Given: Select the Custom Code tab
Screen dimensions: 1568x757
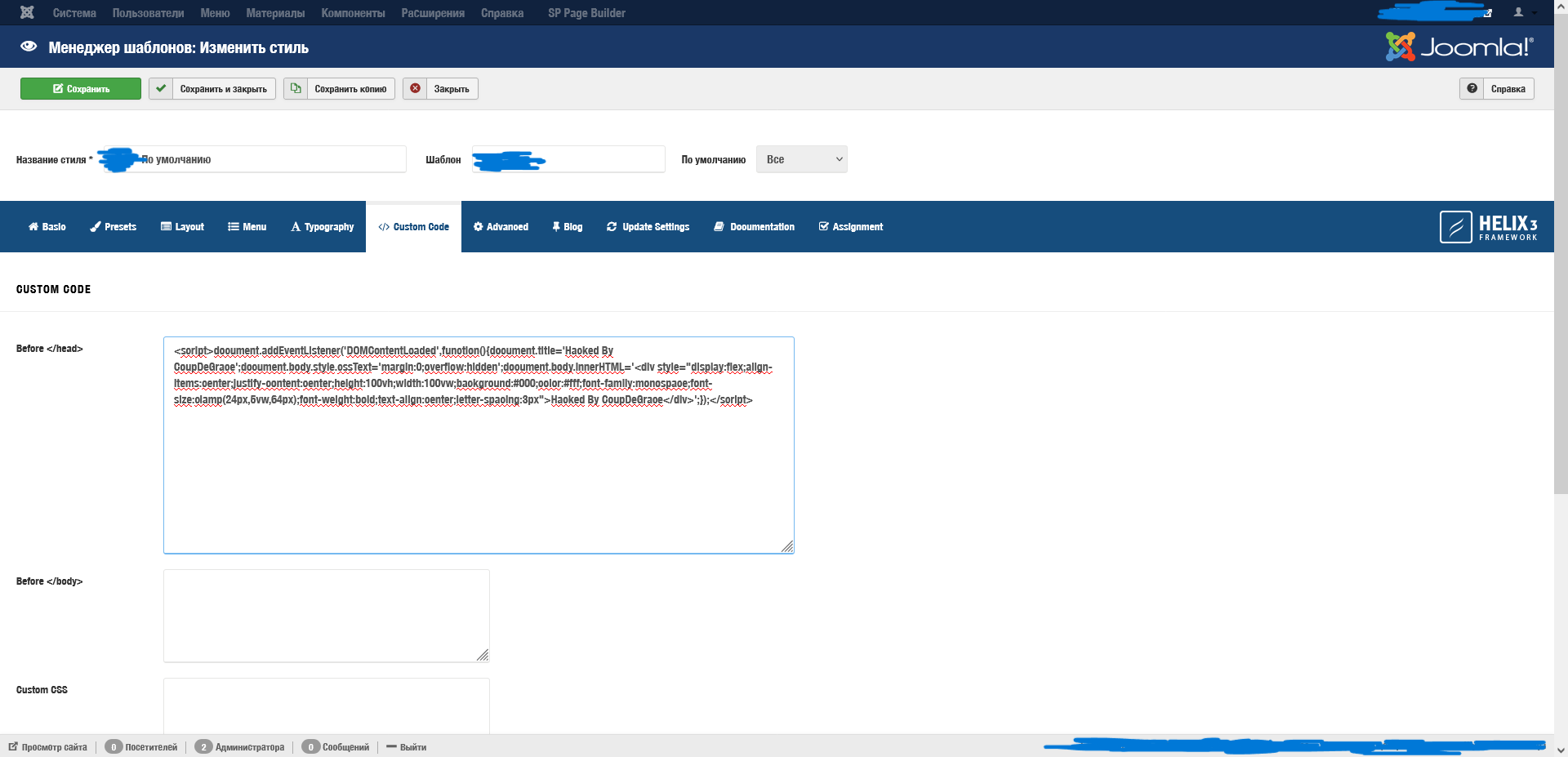Looking at the screenshot, I should click(414, 227).
